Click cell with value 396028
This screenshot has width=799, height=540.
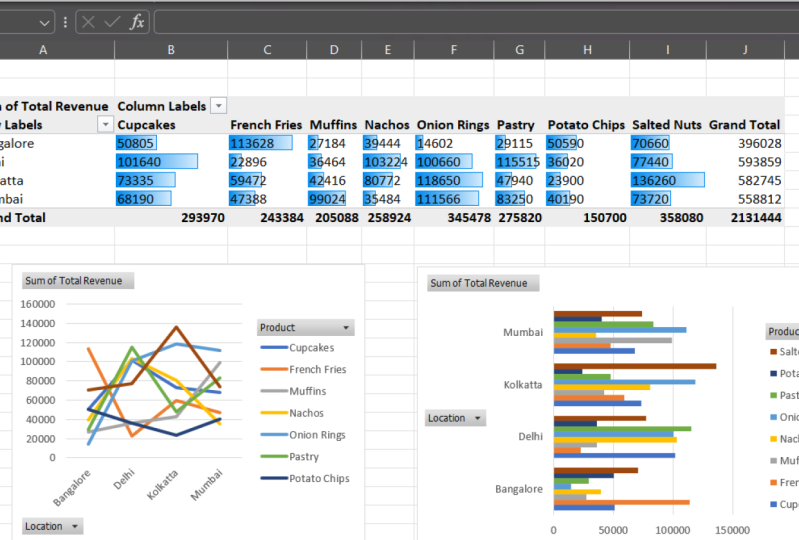tap(745, 143)
